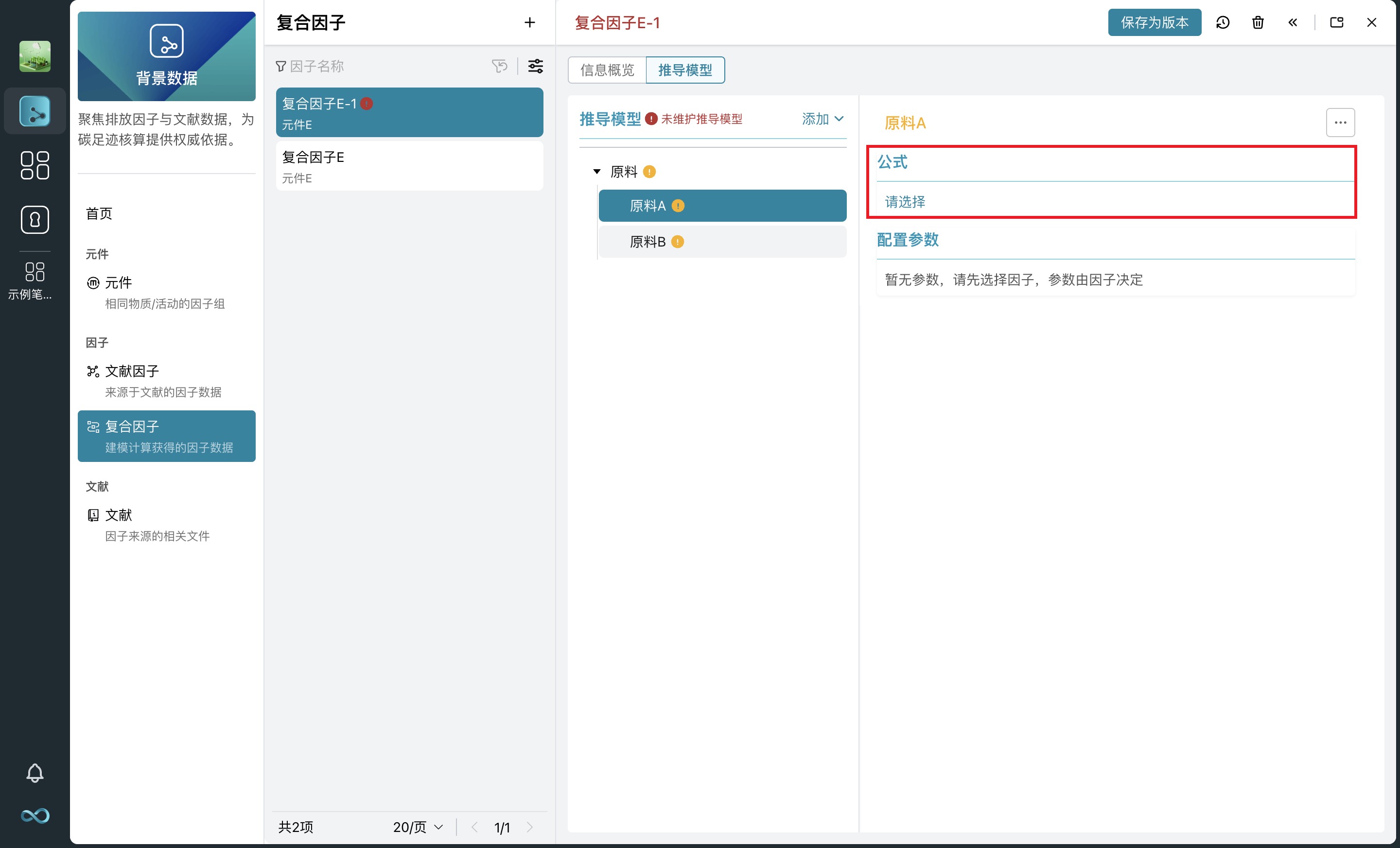Click the reset filter icon
Image resolution: width=1400 pixels, height=848 pixels.
point(499,67)
